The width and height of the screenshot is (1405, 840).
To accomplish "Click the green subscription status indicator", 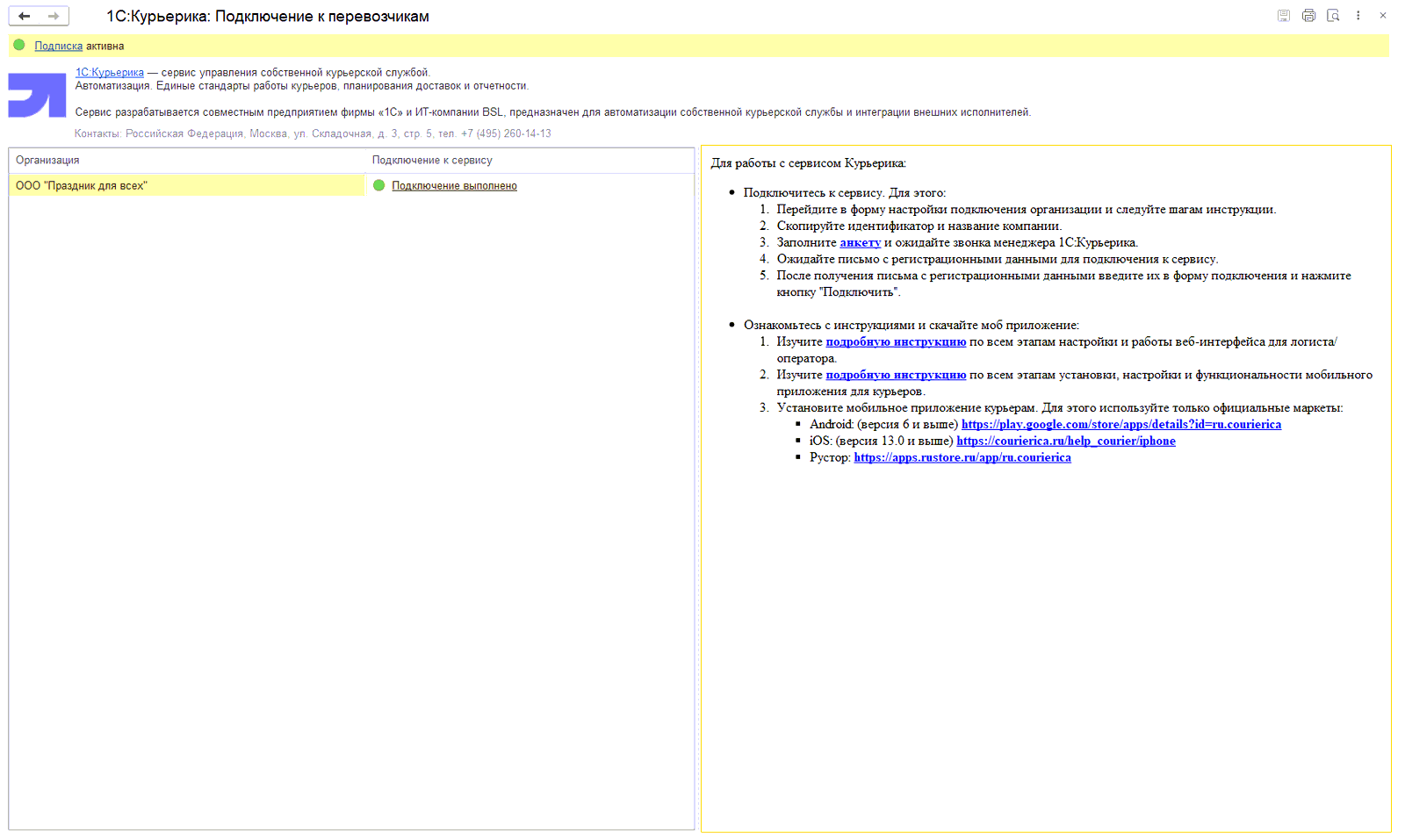I will pyautogui.click(x=19, y=46).
